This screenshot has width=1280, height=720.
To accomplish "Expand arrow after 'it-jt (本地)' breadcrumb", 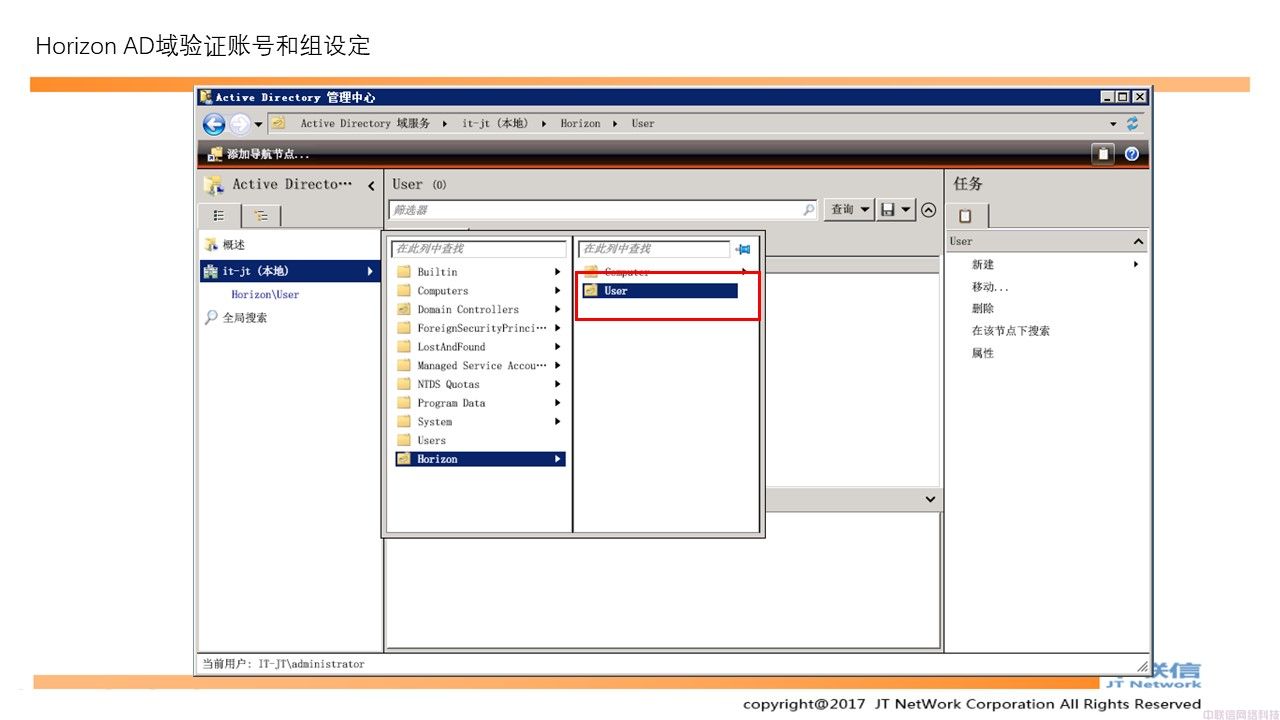I will point(544,124).
